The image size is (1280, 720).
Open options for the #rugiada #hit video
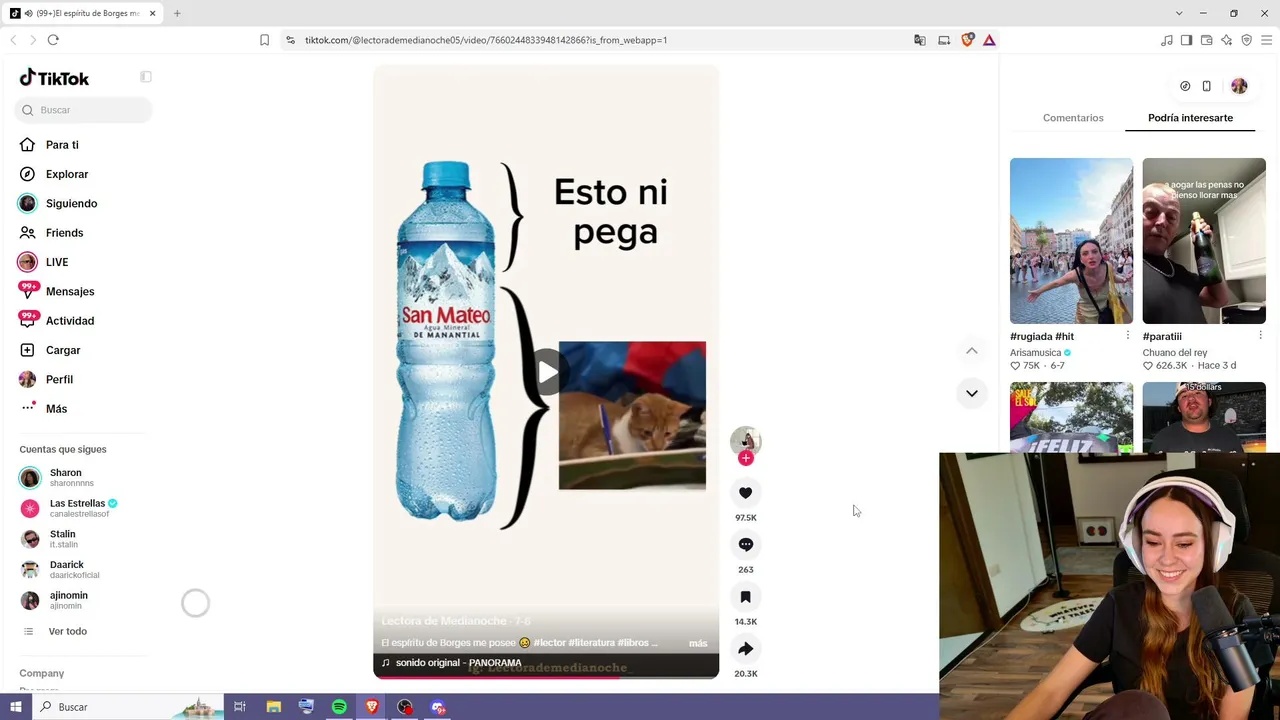1127,336
